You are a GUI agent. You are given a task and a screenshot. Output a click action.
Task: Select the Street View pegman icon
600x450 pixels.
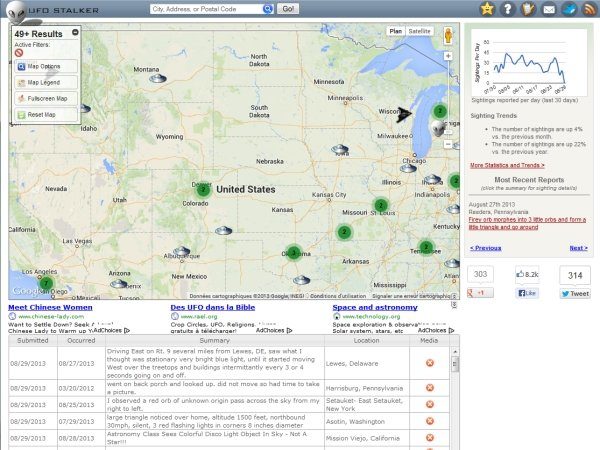pos(448,36)
